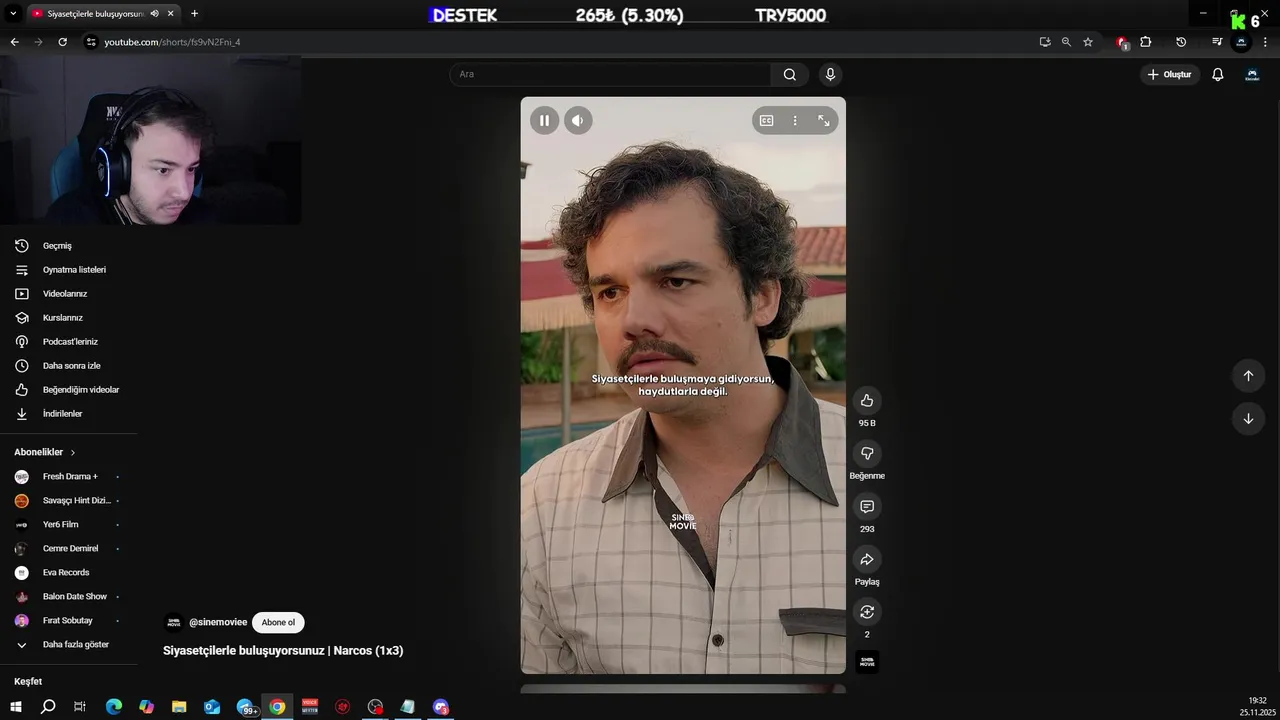Open Fırat Sobutay subscription
This screenshot has width=1280, height=720.
69,621
